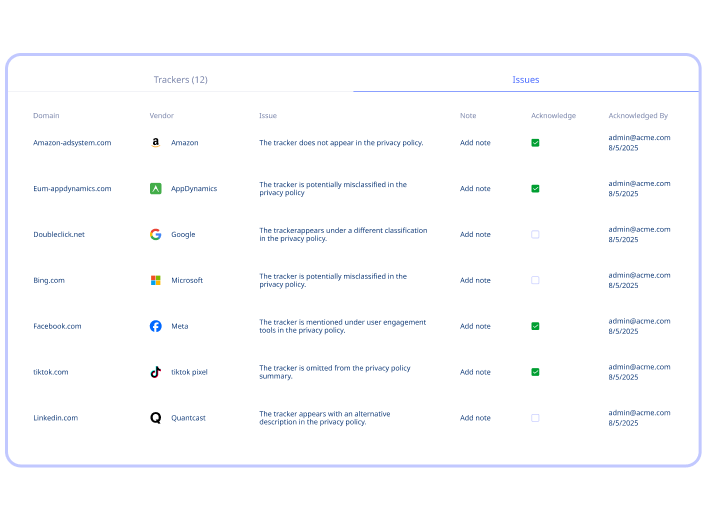
Task: Check Acknowledge box for Linkedin.com row
Action: [535, 418]
